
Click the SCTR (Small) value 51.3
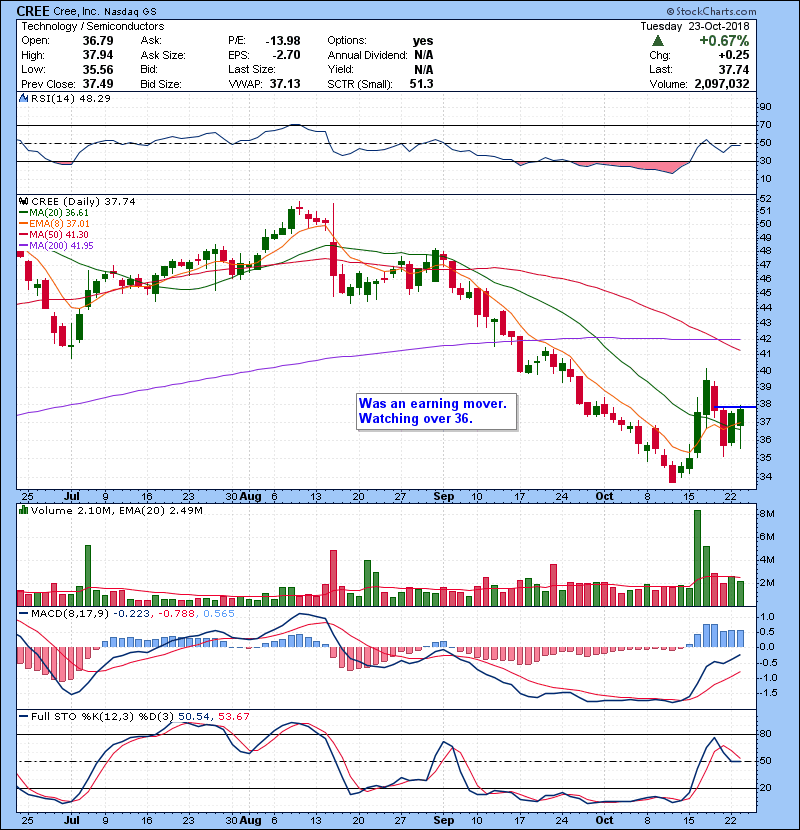click(x=421, y=84)
